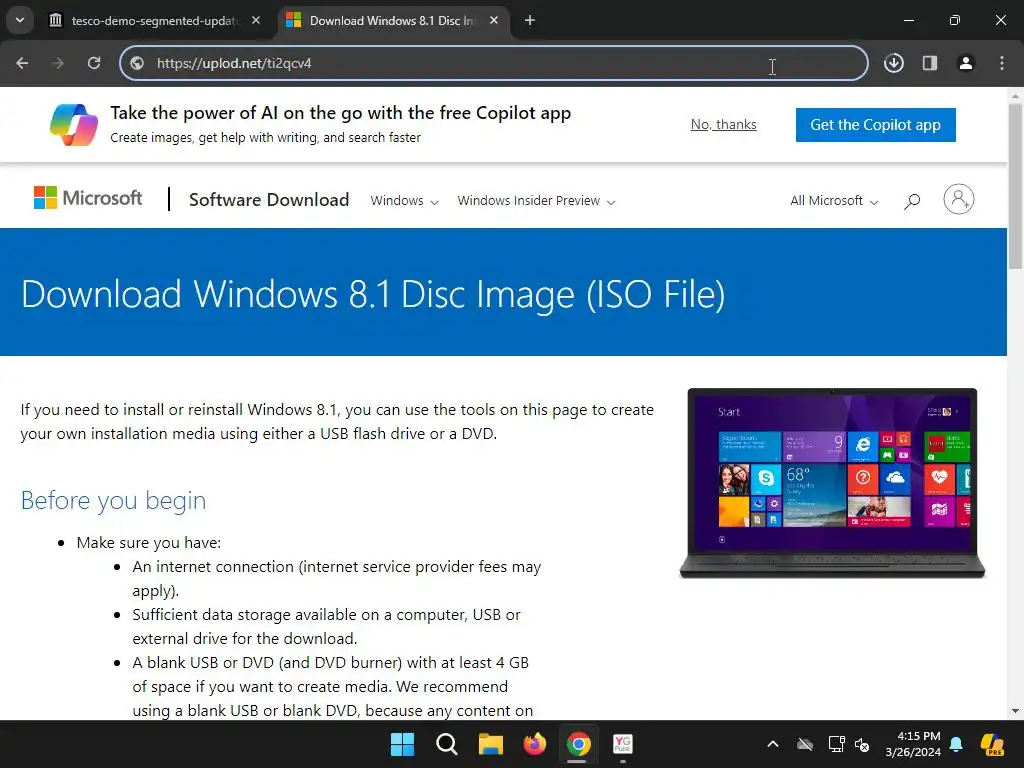This screenshot has width=1024, height=768.
Task: Click the page vertical scrollbar thumb
Action: click(1015, 186)
